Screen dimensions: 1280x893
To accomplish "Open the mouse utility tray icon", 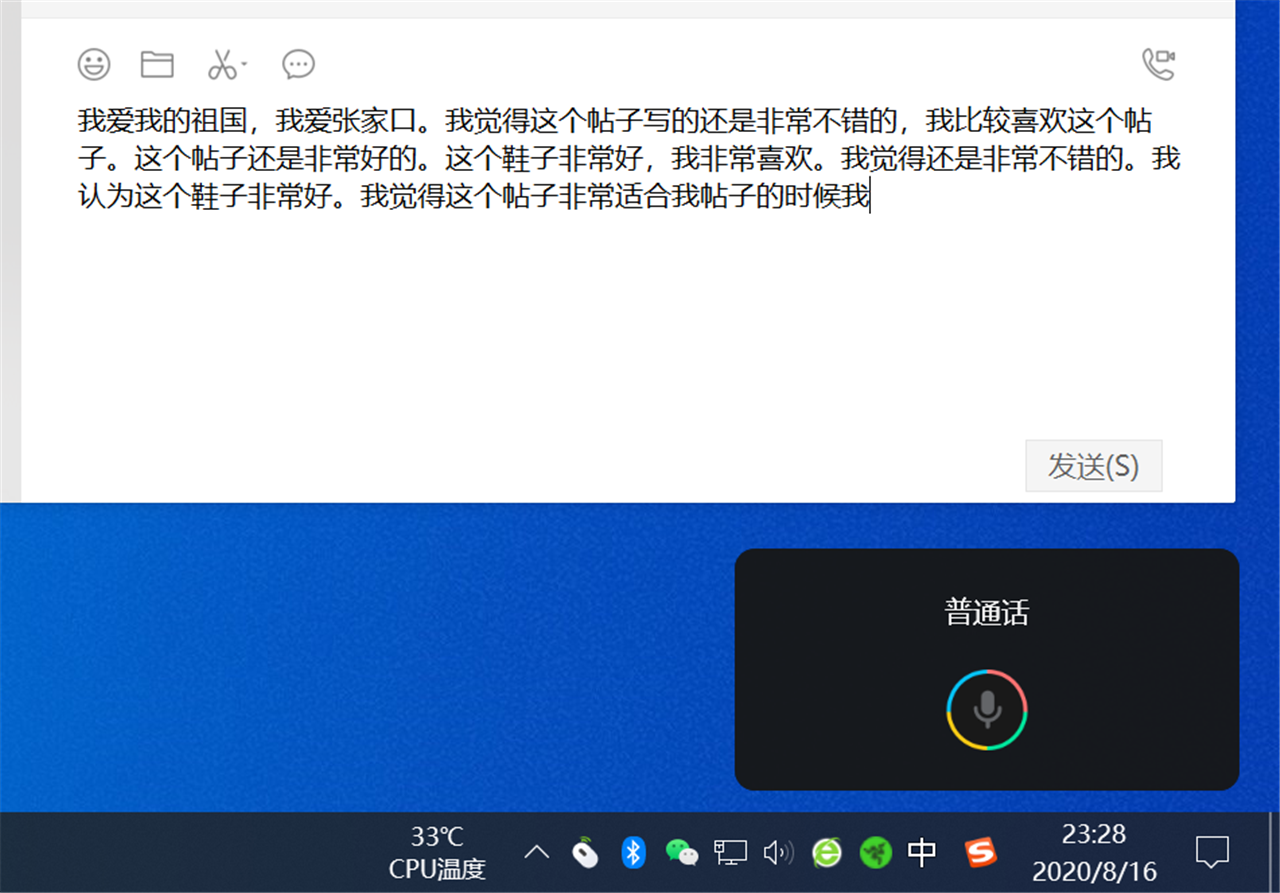I will pos(585,852).
